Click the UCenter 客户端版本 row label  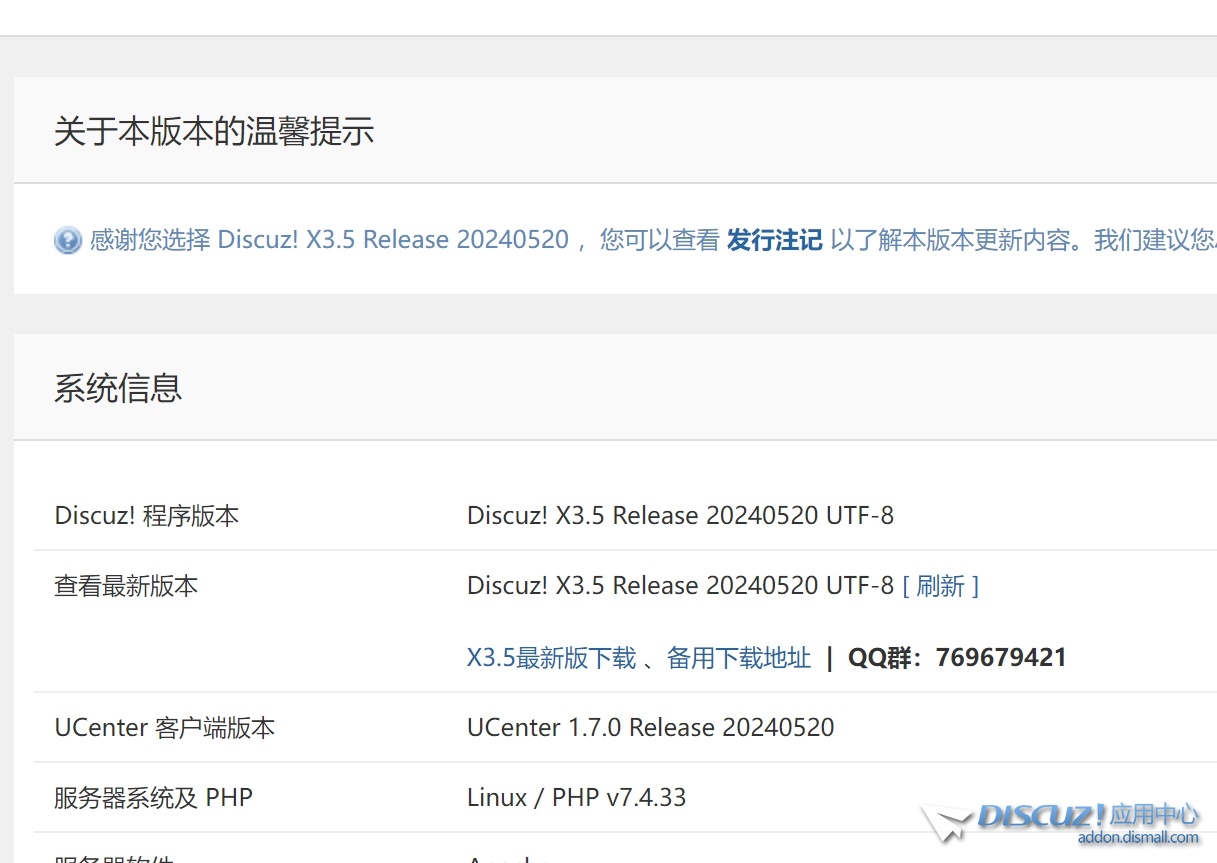tap(164, 728)
